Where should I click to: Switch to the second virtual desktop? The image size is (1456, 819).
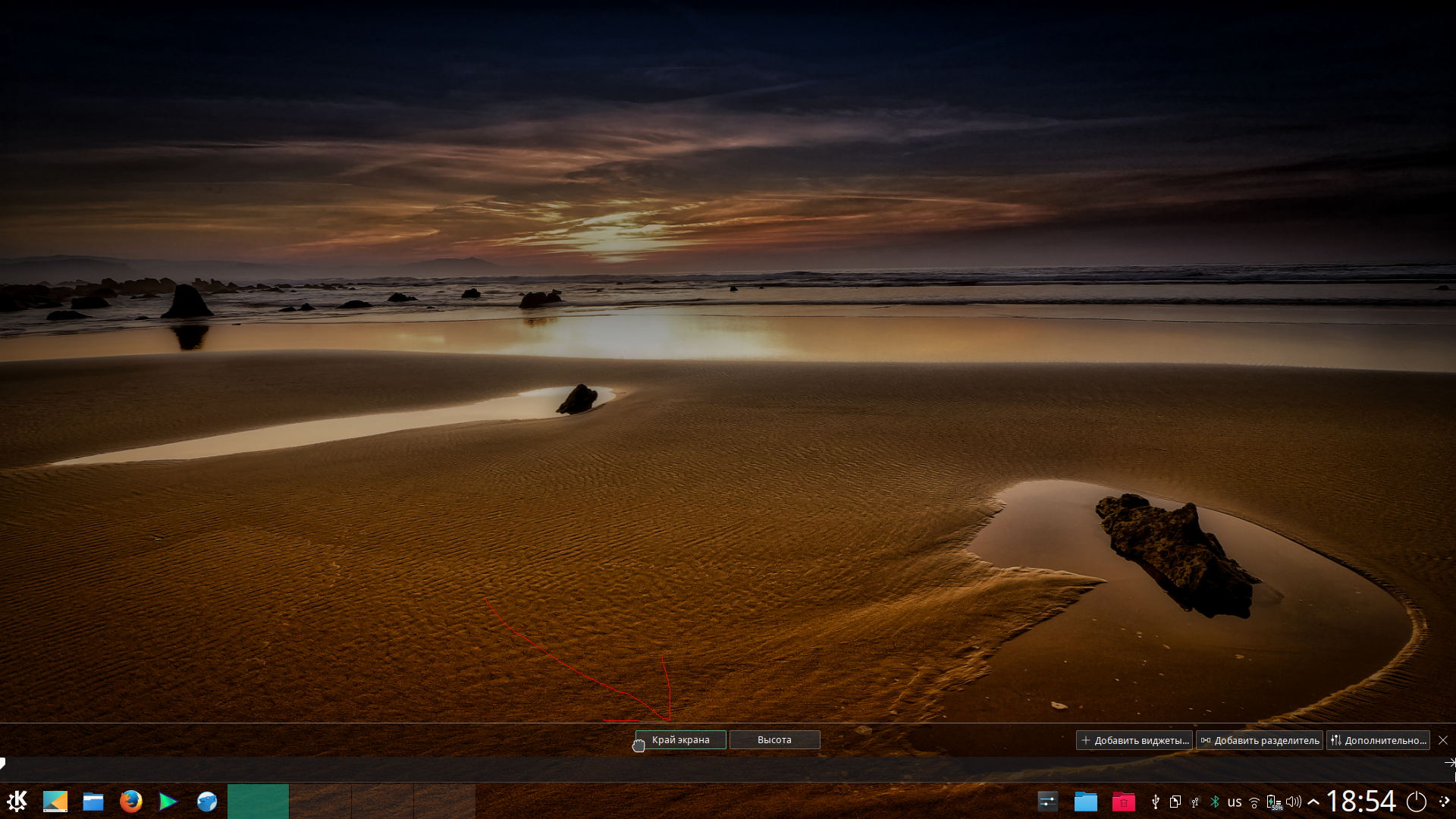(x=320, y=801)
